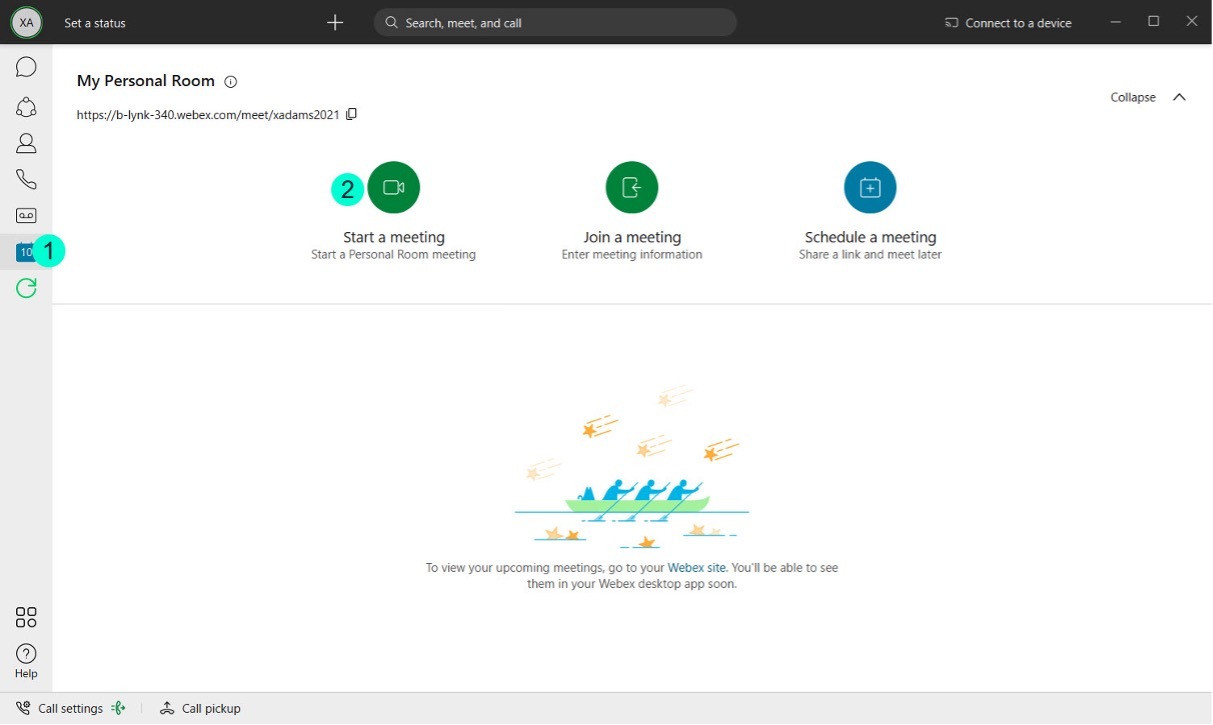1213x725 pixels.
Task: Maximize the Webex window
Action: pyautogui.click(x=1153, y=21)
